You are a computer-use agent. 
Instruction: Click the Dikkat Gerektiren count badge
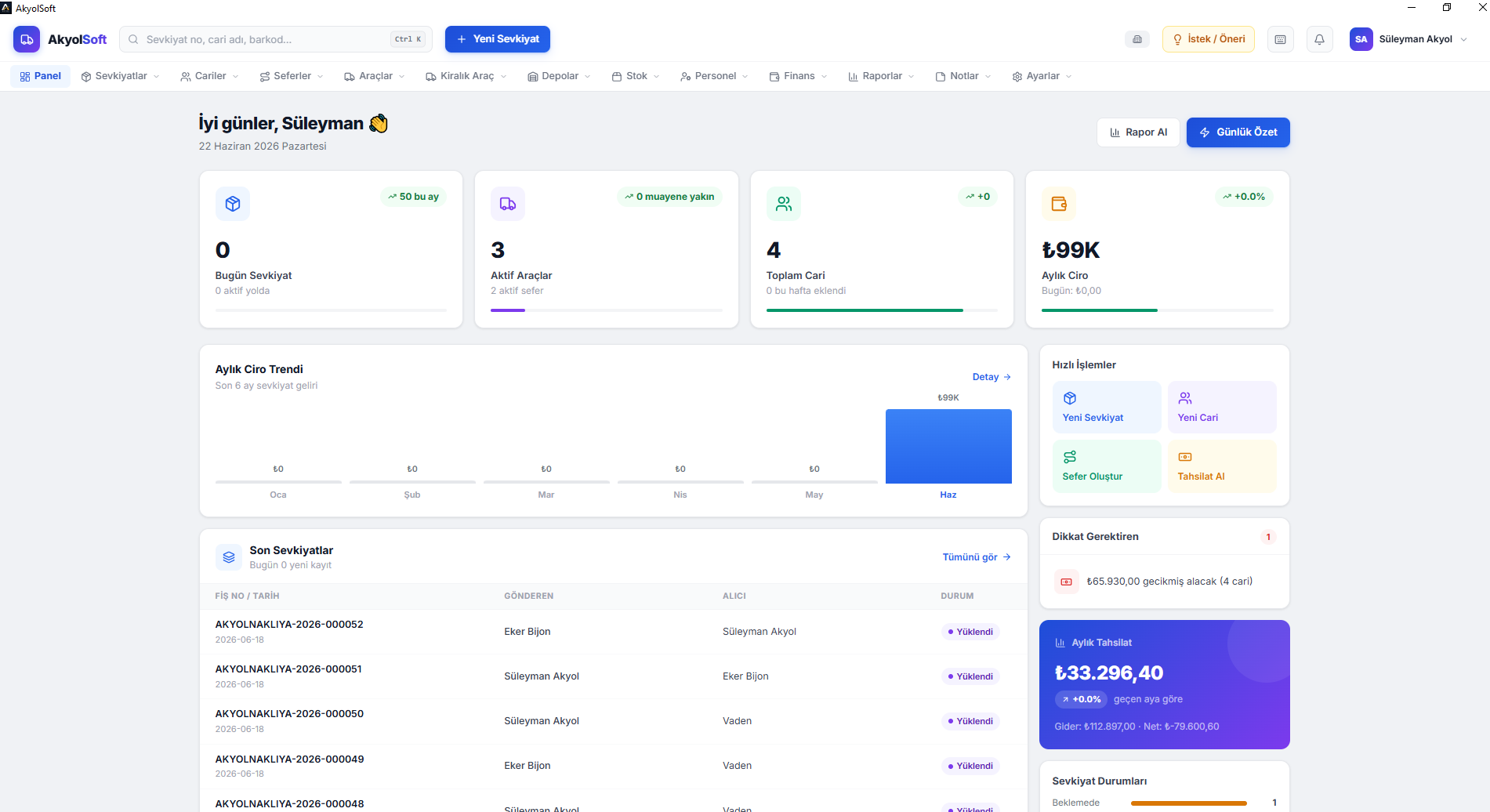tap(1268, 537)
